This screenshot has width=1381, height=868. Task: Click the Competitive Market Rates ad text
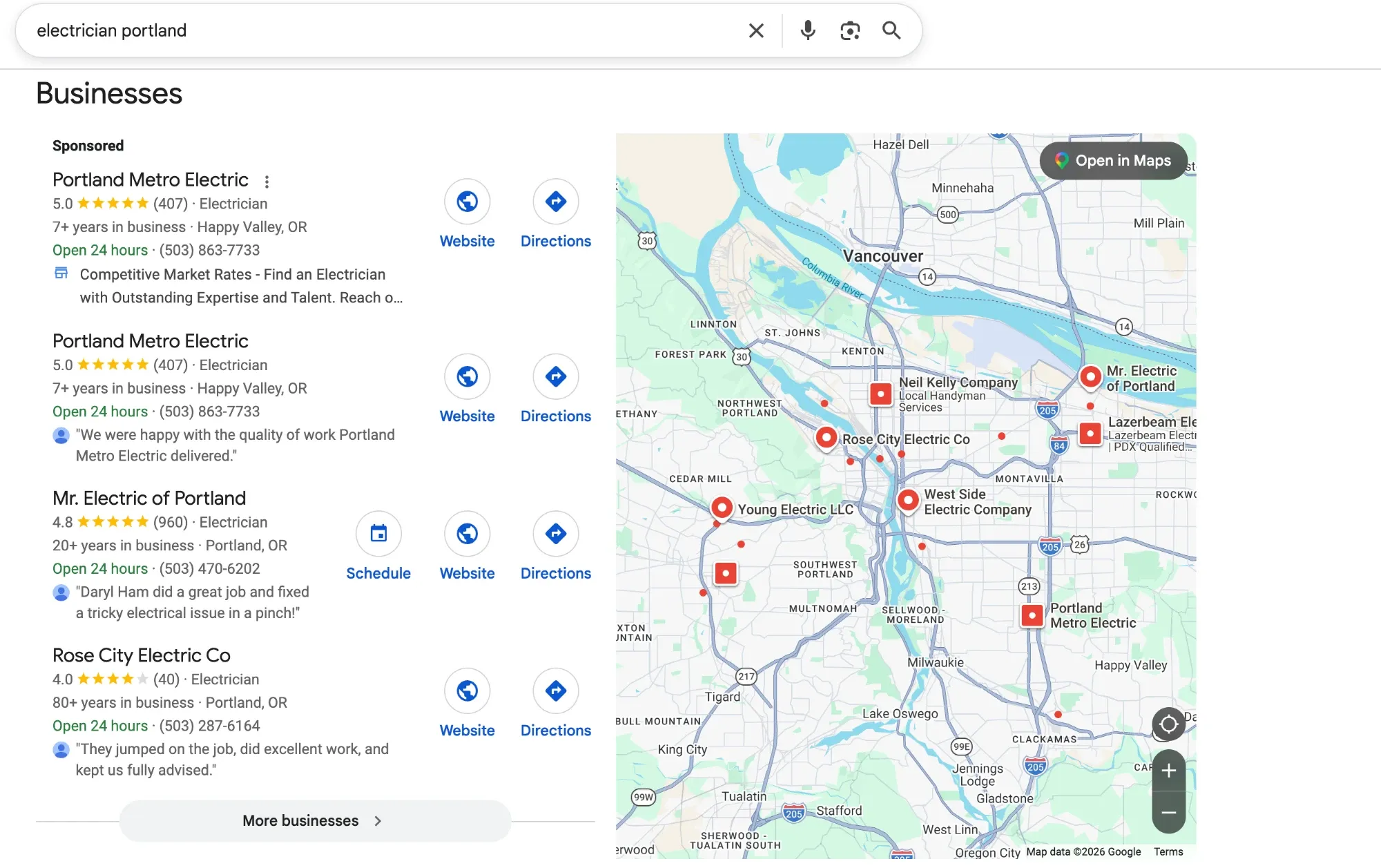coord(241,286)
